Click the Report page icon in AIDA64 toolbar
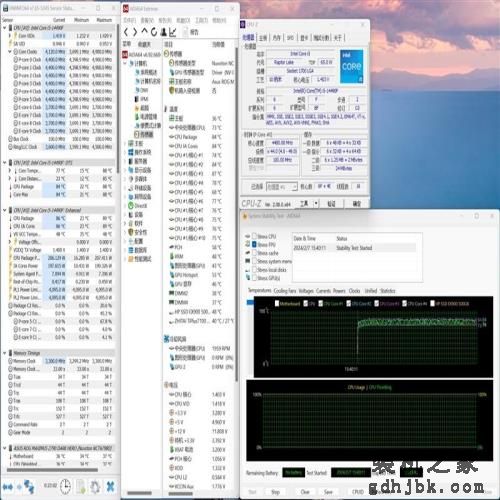 coord(186,32)
